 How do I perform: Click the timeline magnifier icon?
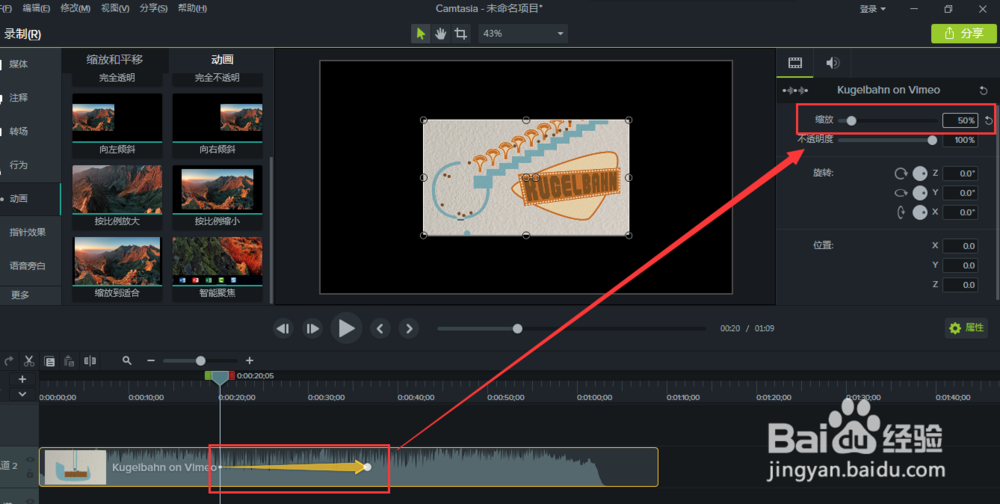coord(127,360)
